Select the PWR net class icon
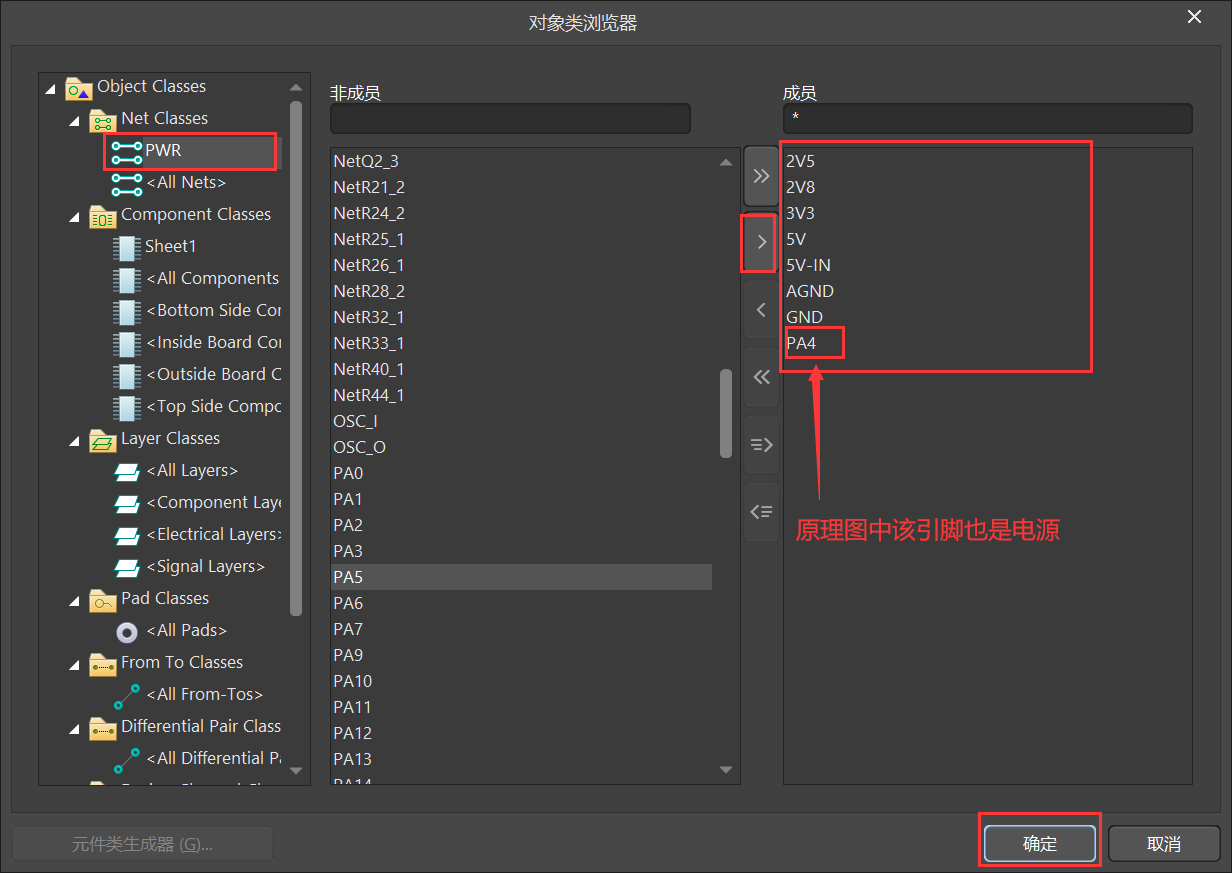Viewport: 1232px width, 873px height. [x=127, y=152]
